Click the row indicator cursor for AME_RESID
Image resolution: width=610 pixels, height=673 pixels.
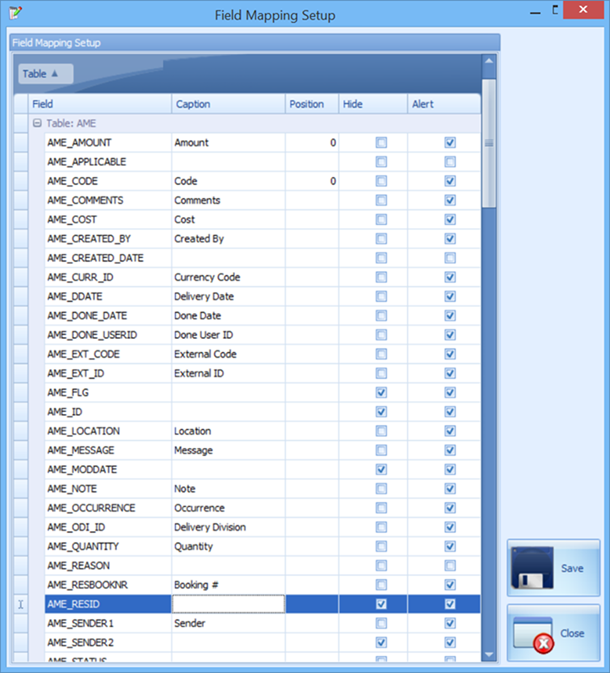[x=21, y=604]
